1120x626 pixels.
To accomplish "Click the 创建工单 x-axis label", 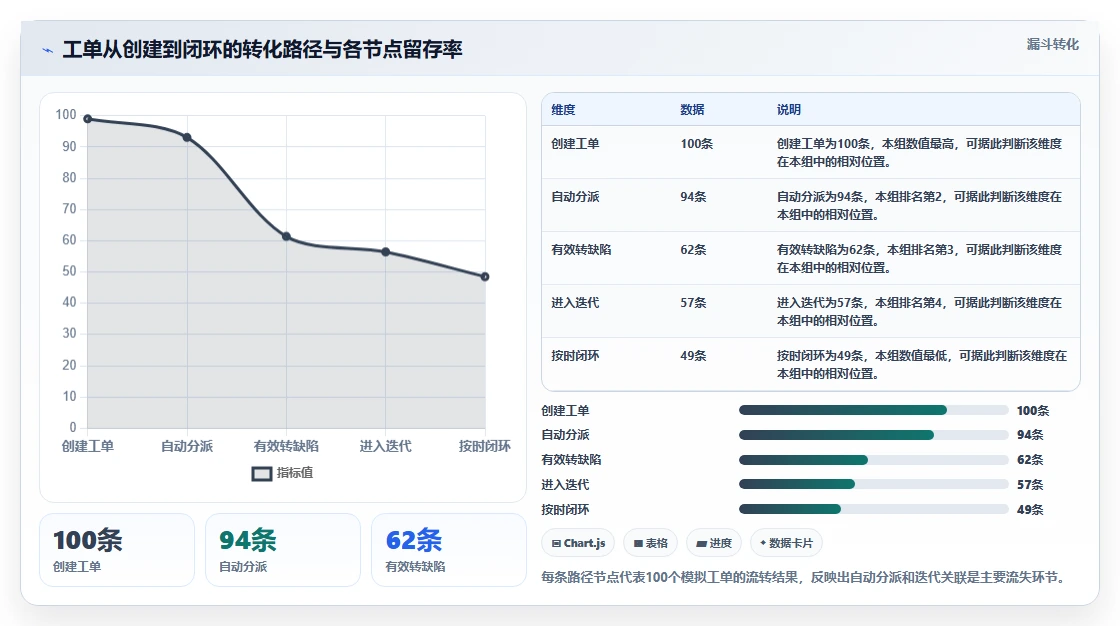I will (x=88, y=446).
